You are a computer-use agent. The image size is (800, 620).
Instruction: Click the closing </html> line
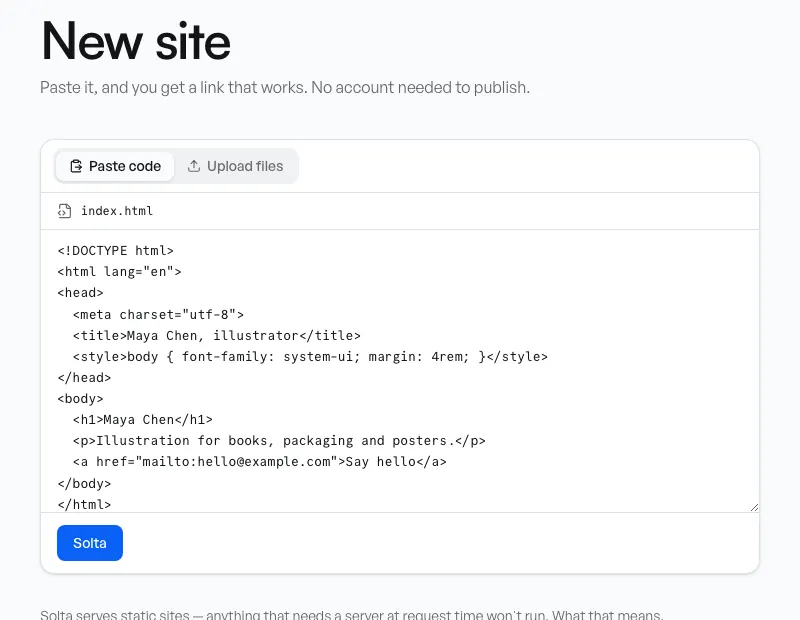point(84,504)
